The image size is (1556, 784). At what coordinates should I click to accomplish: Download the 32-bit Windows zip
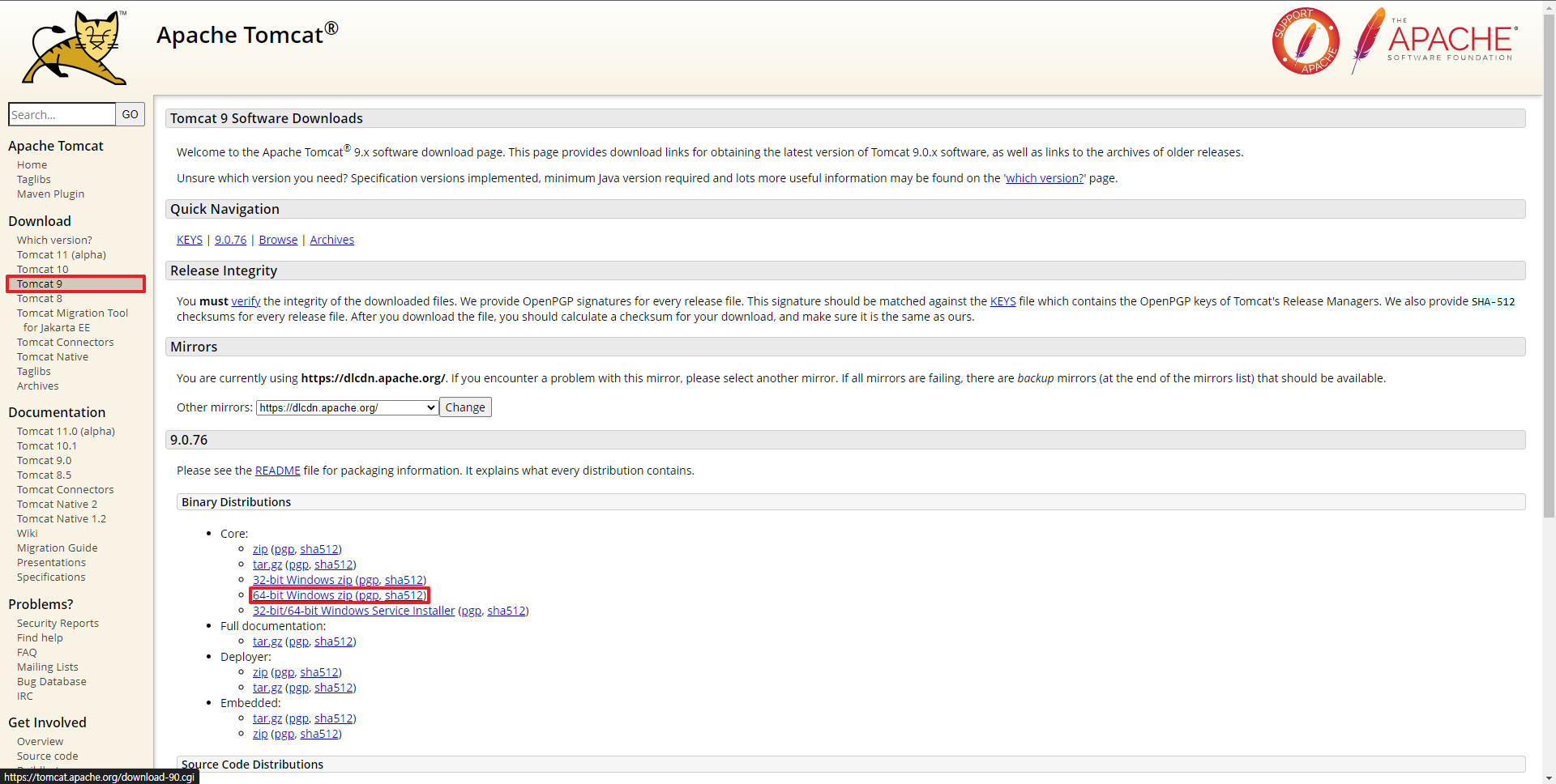302,580
